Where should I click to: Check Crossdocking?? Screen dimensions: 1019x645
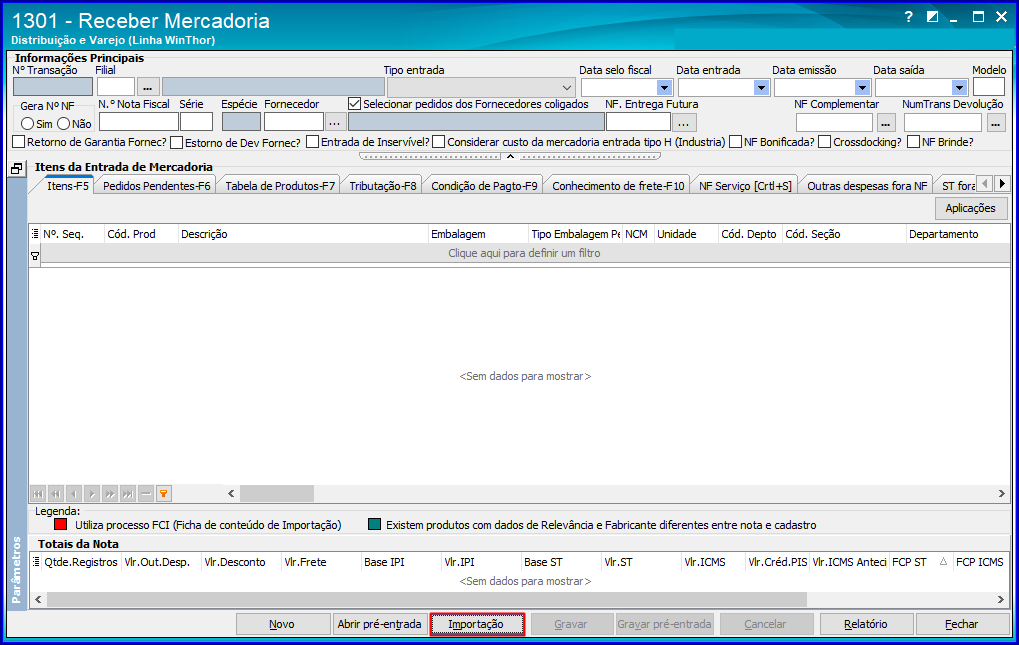pos(824,142)
